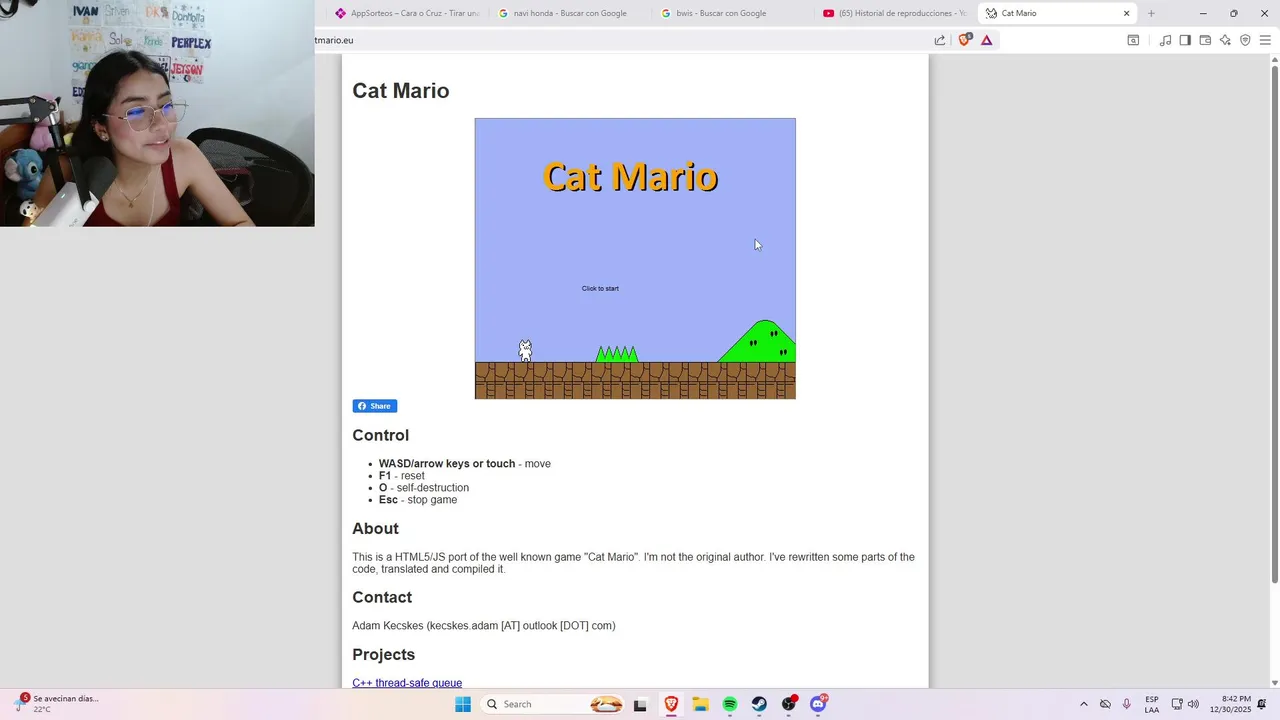Open the C++ thread-safe queue link

pos(407,683)
